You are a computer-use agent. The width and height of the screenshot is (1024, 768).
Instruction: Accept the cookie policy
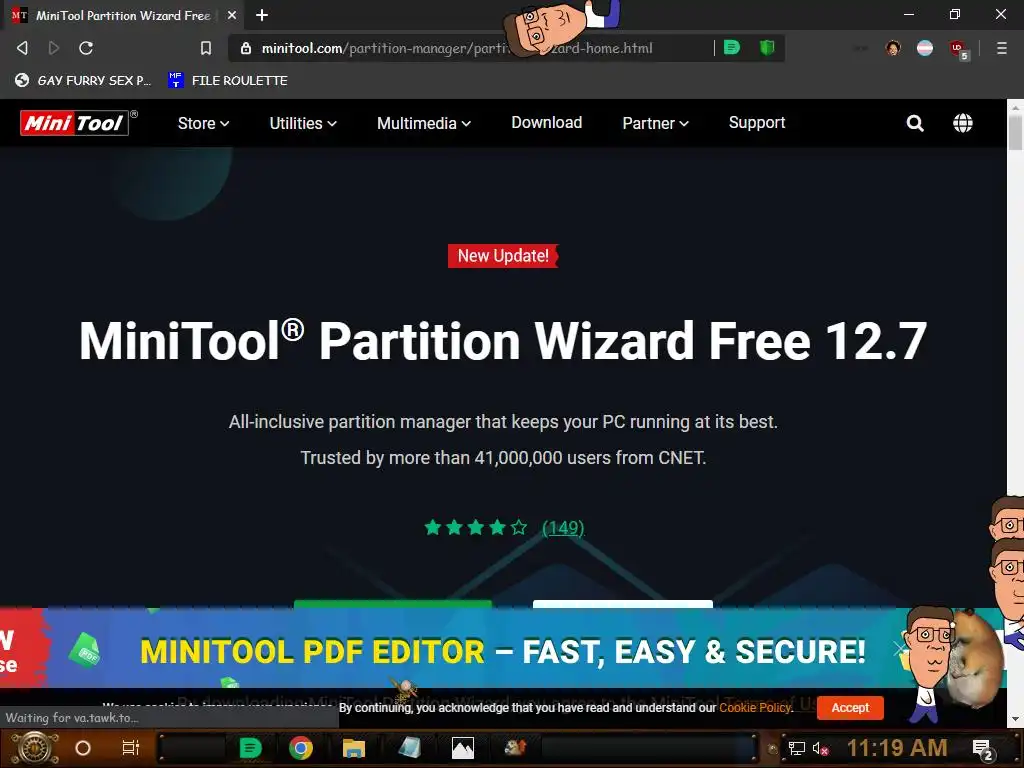850,707
